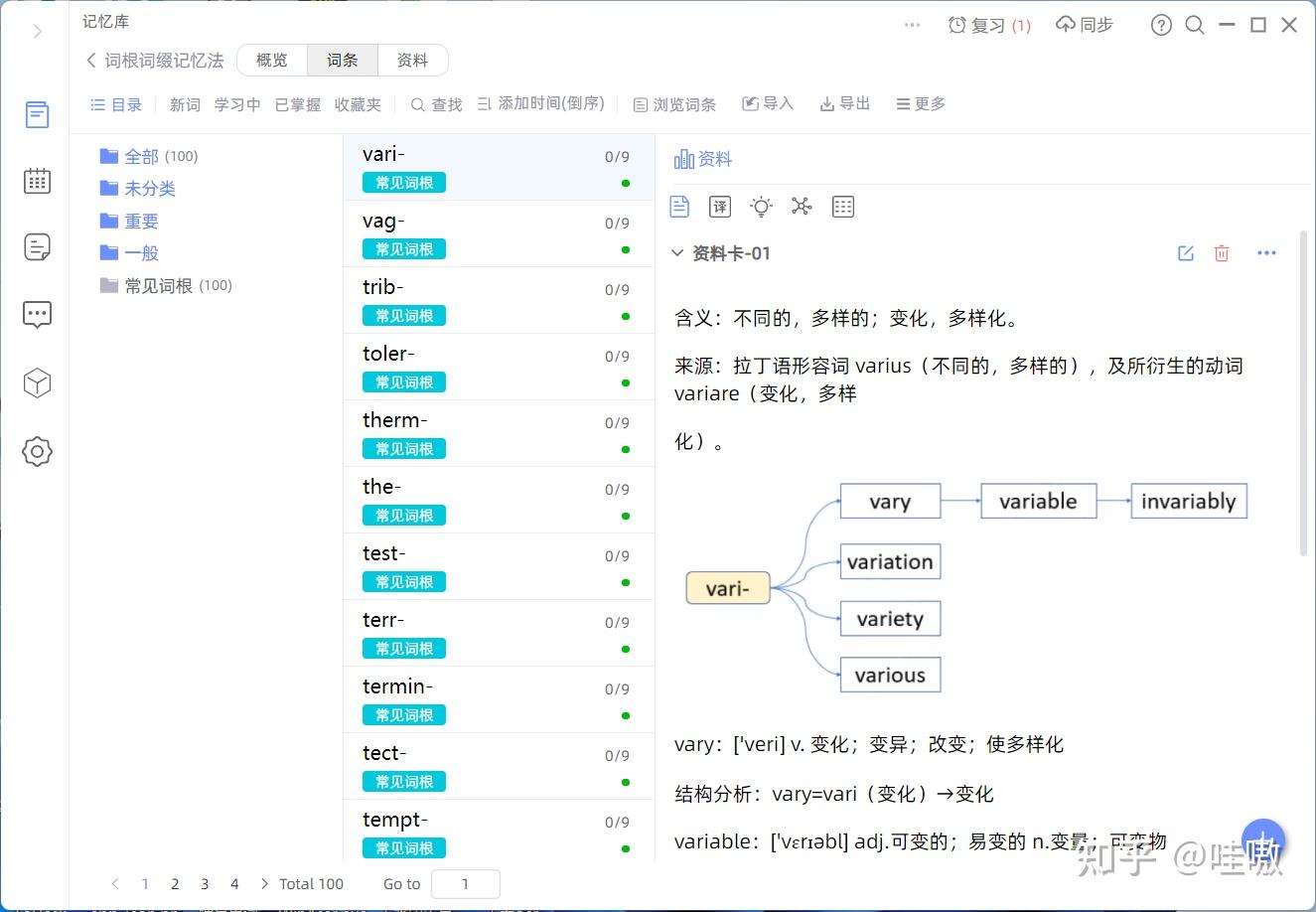Switch to the 词条 tab
1316x912 pixels.
[x=343, y=61]
